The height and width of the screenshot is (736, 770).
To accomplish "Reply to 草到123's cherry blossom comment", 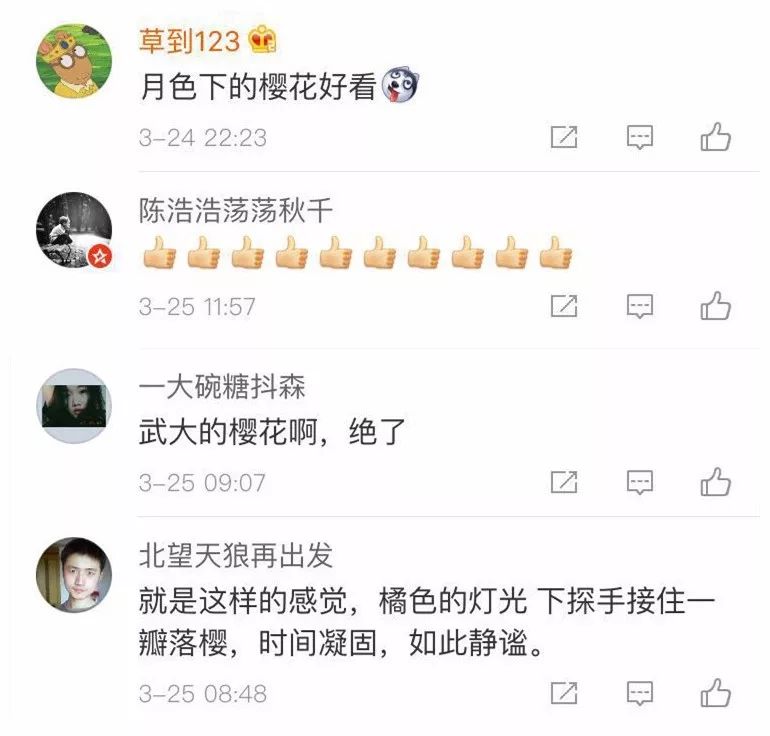I will pyautogui.click(x=640, y=137).
